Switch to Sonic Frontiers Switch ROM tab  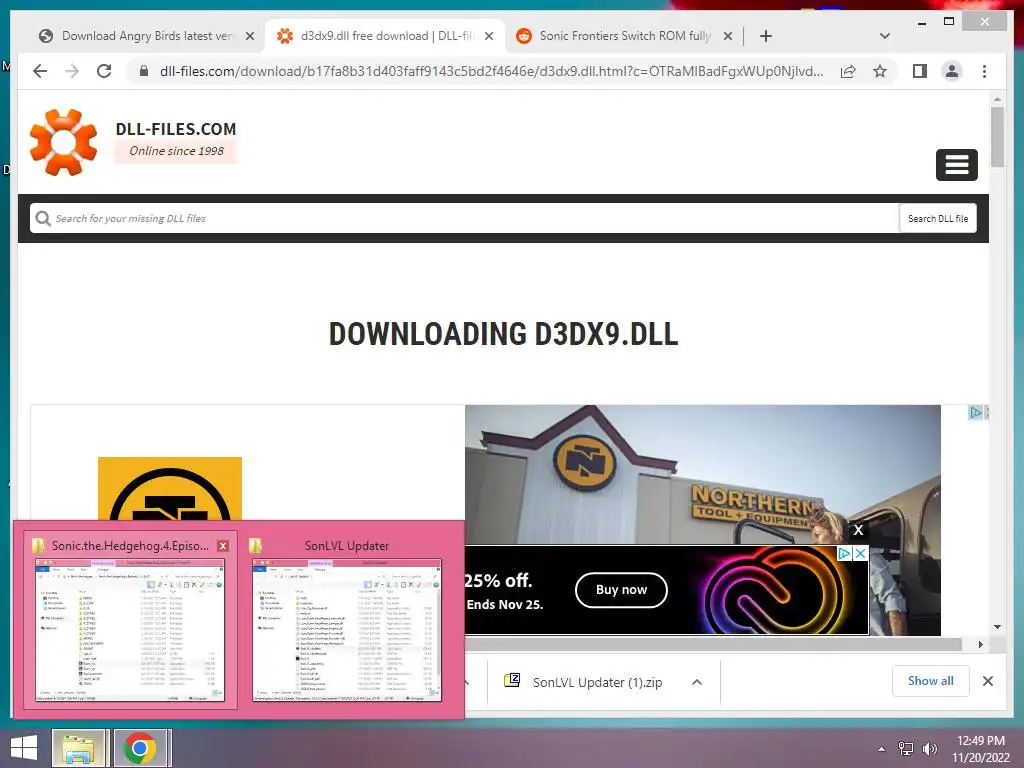point(624,36)
